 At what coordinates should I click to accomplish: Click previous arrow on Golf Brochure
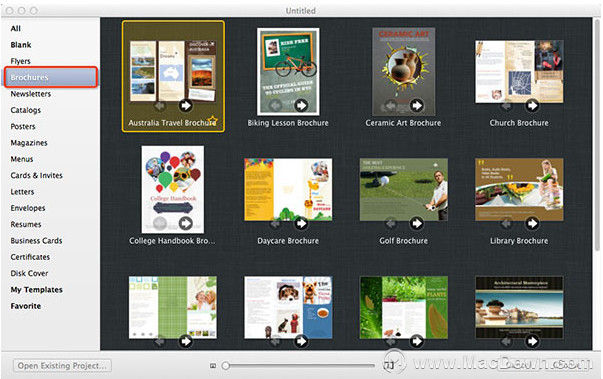pos(390,223)
